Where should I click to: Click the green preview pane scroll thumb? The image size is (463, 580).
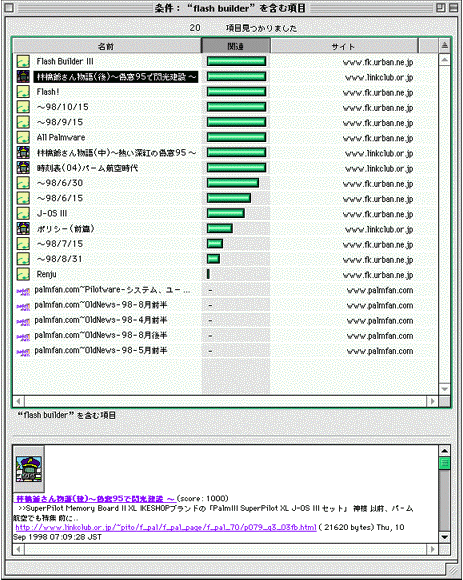click(x=445, y=463)
